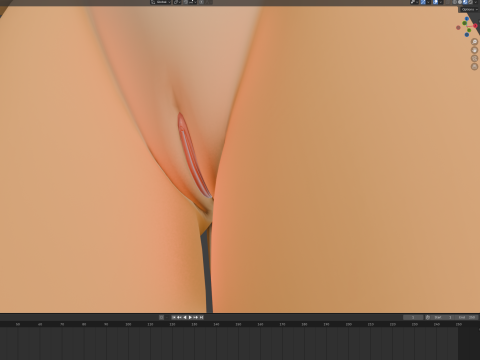This screenshot has width=480, height=360.
Task: Click frame 150 on the timeline ruler
Action: click(238, 324)
